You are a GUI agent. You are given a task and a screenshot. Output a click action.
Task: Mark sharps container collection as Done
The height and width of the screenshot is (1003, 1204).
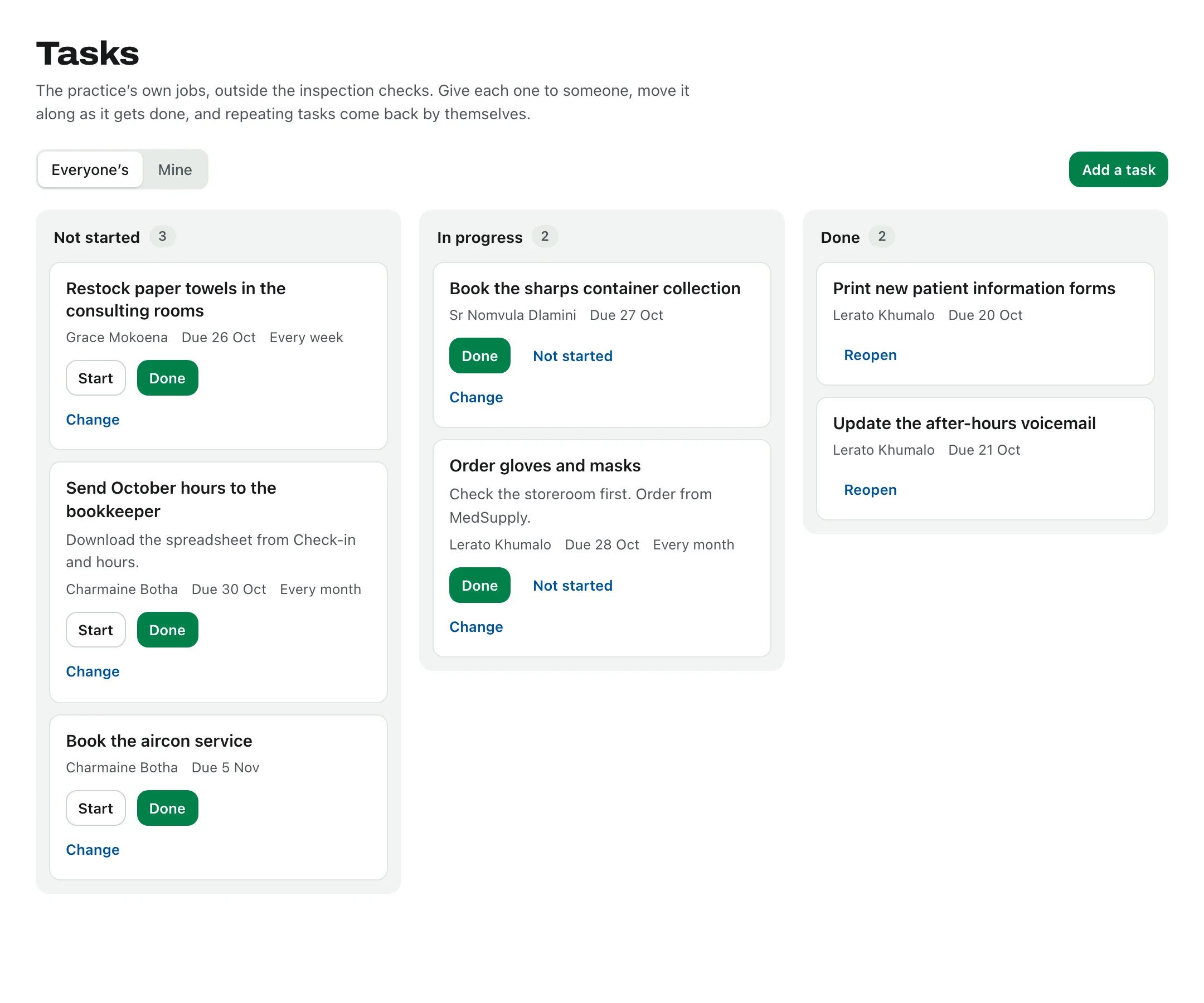click(x=480, y=356)
